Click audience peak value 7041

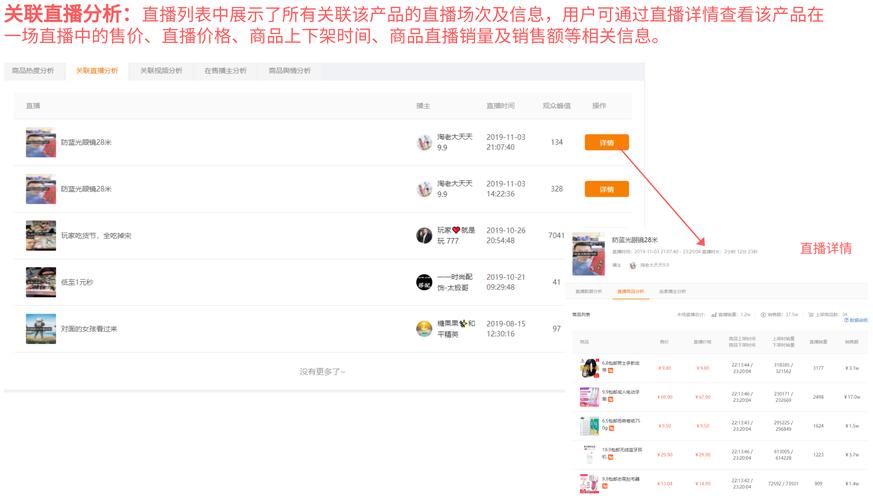pos(556,236)
